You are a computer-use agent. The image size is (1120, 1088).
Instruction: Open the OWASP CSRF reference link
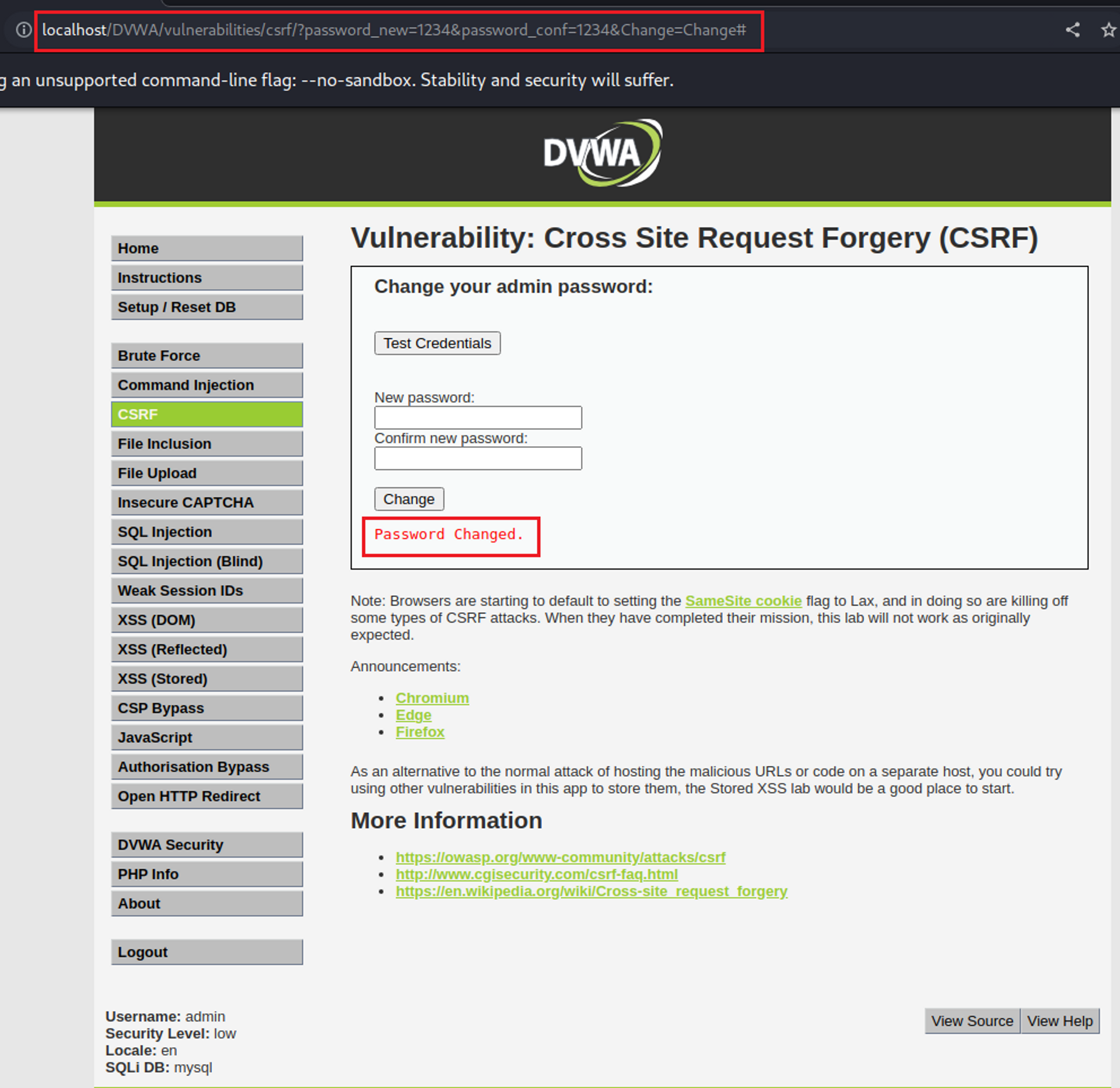560,857
